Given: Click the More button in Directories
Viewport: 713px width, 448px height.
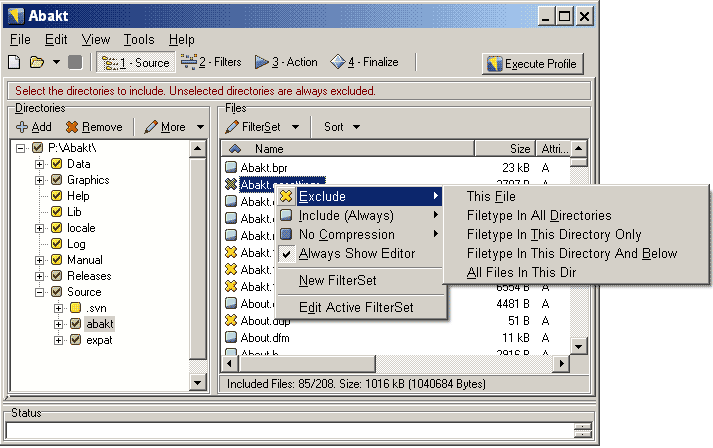Looking at the screenshot, I should pos(165,127).
